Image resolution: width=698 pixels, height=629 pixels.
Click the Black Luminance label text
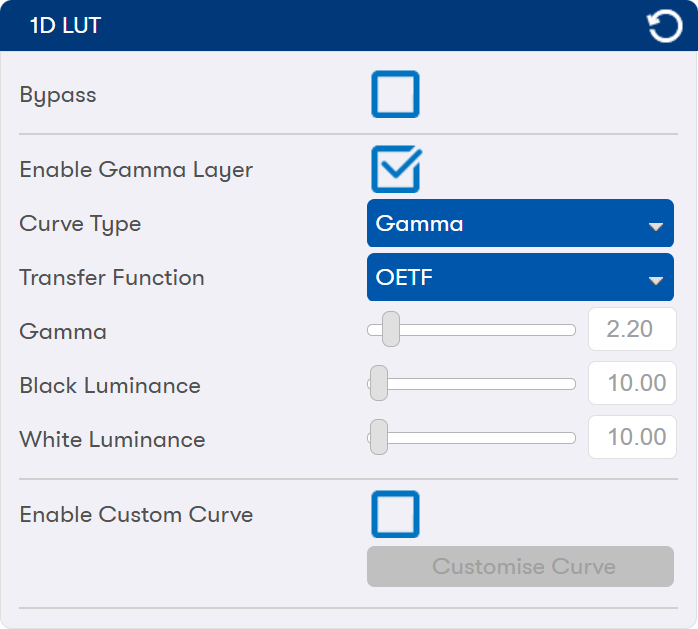pyautogui.click(x=110, y=385)
